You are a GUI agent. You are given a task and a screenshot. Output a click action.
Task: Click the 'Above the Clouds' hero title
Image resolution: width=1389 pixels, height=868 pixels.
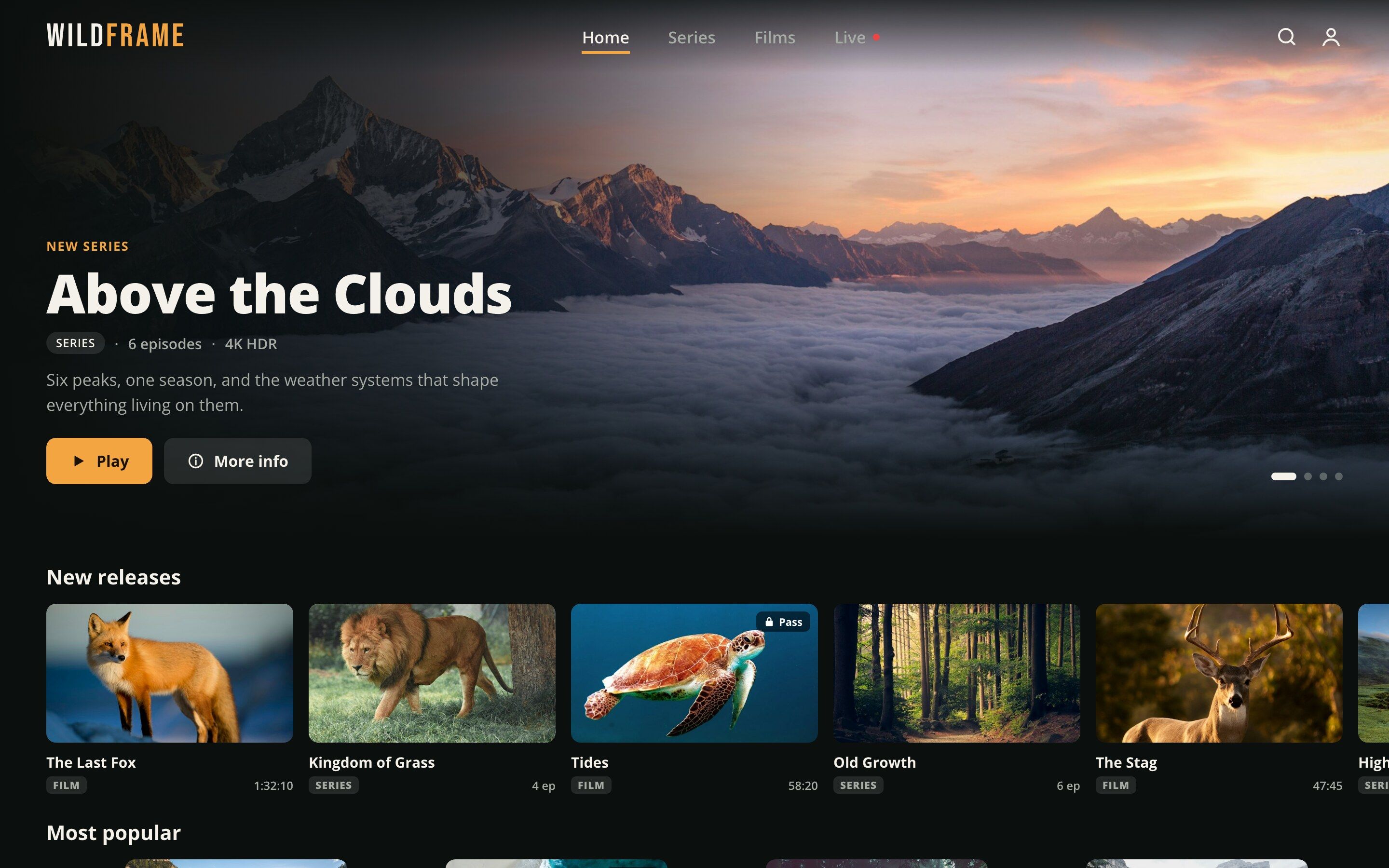[279, 294]
